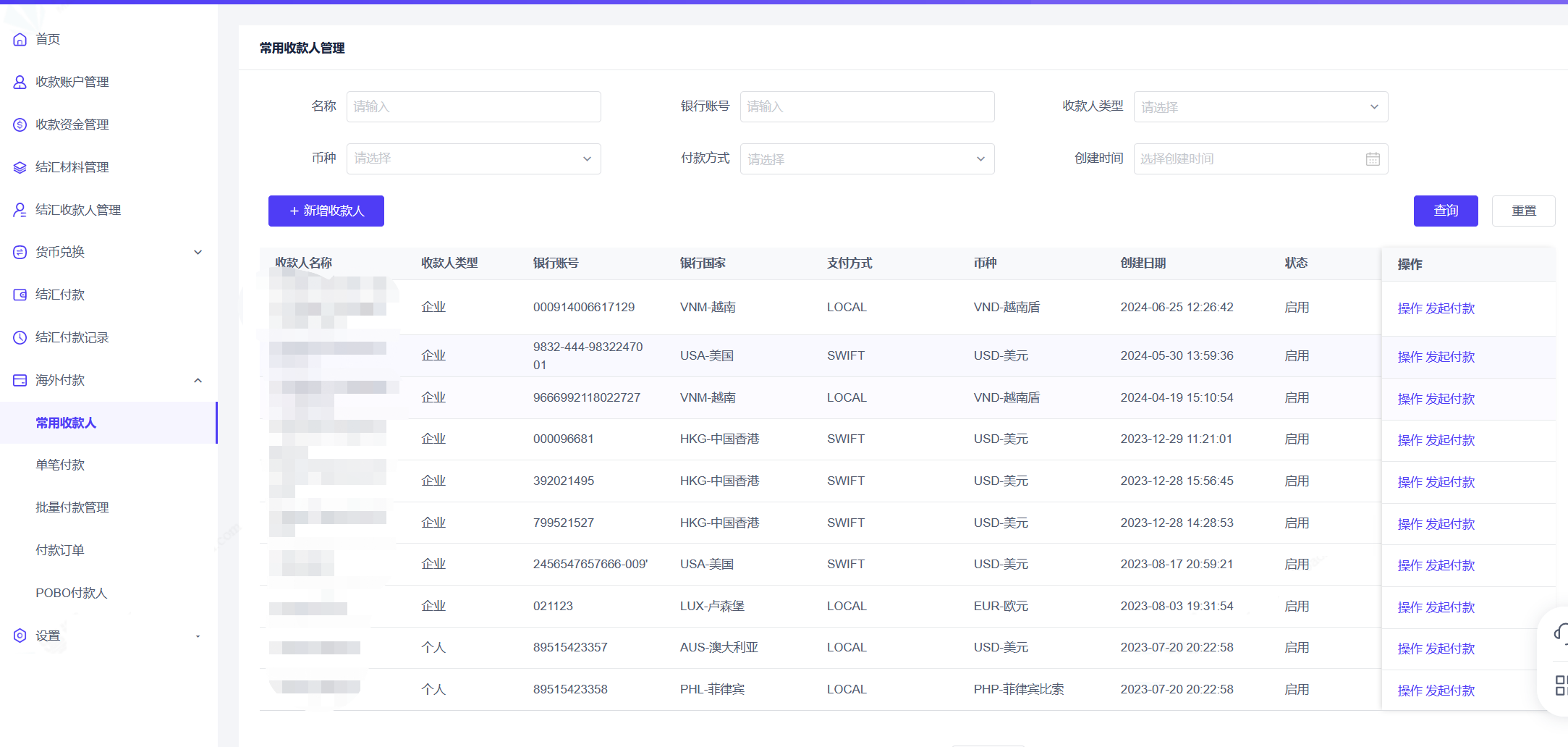Click the 重置 reset button
The width and height of the screenshot is (1568, 747).
click(x=1523, y=211)
